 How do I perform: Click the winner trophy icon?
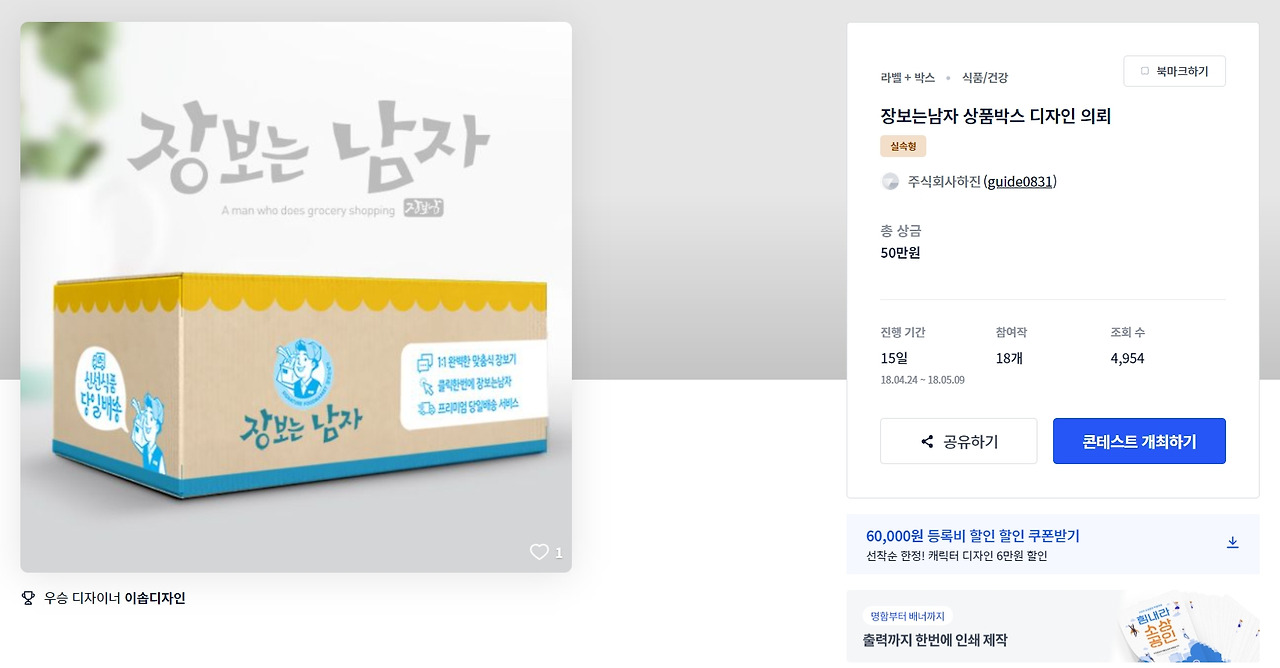(x=28, y=598)
